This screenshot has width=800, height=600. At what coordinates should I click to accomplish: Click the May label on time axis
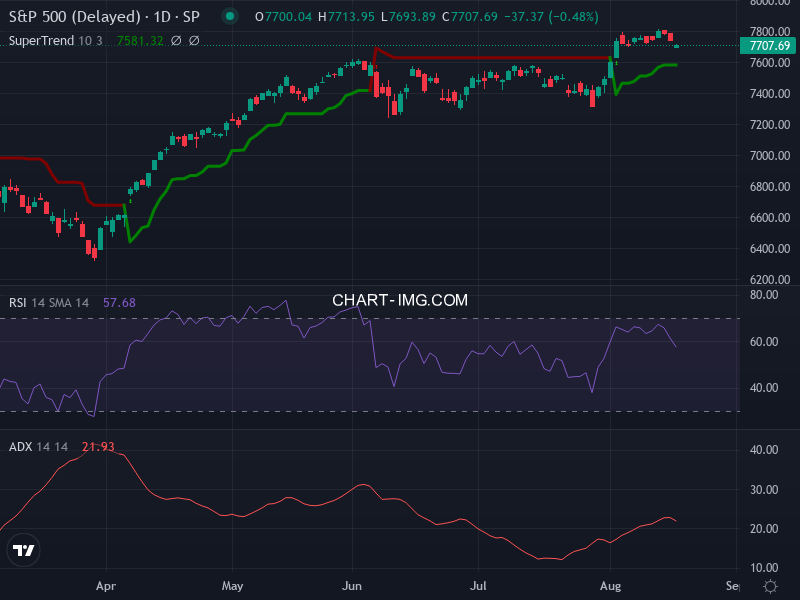pos(232,586)
